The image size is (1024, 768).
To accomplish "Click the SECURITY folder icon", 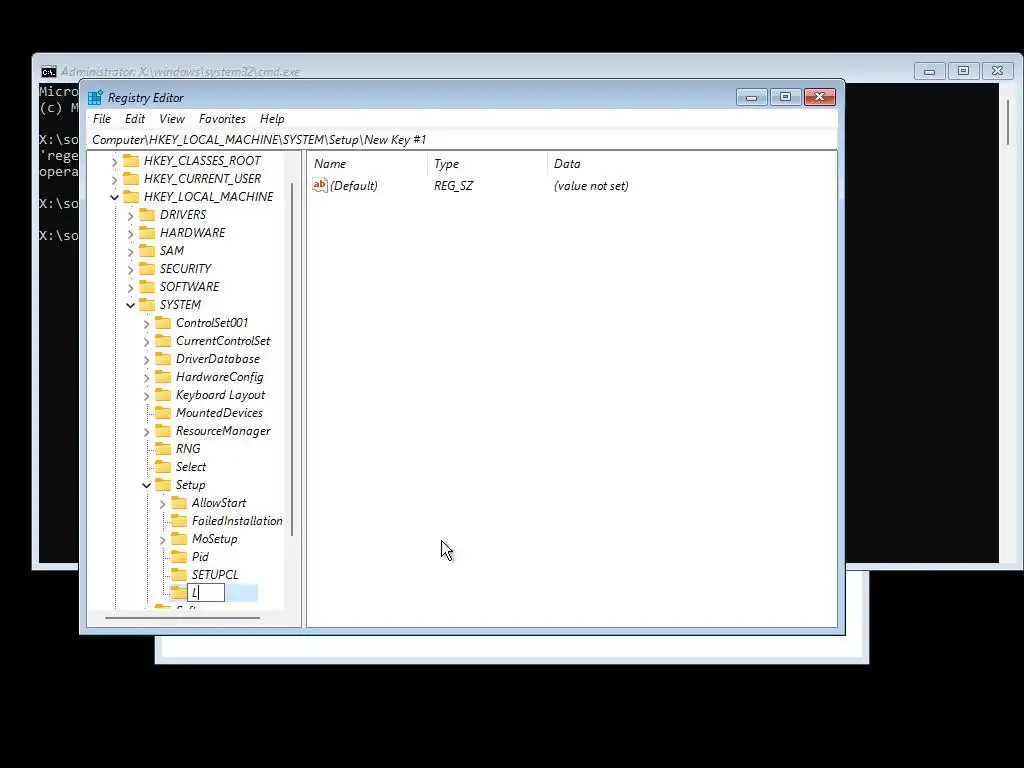I will click(x=148, y=268).
